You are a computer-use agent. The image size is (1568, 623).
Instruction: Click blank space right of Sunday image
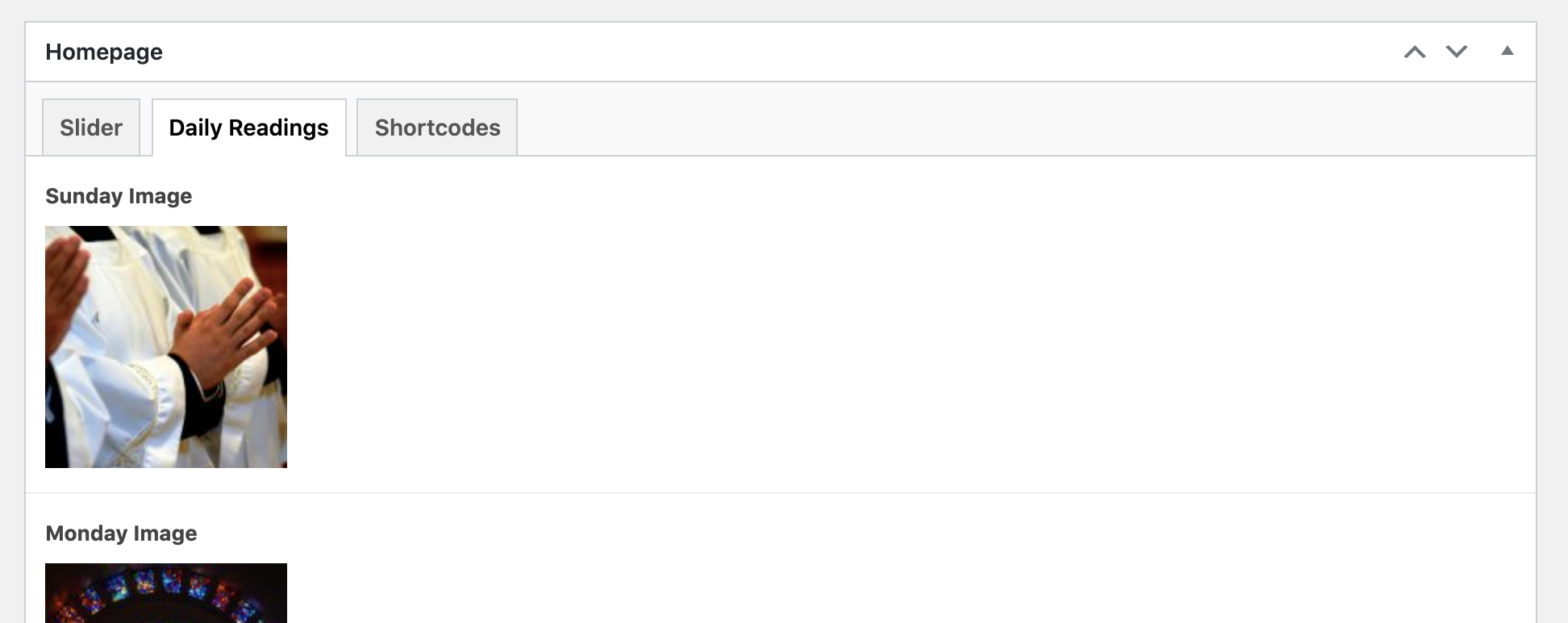pyautogui.click(x=807, y=347)
